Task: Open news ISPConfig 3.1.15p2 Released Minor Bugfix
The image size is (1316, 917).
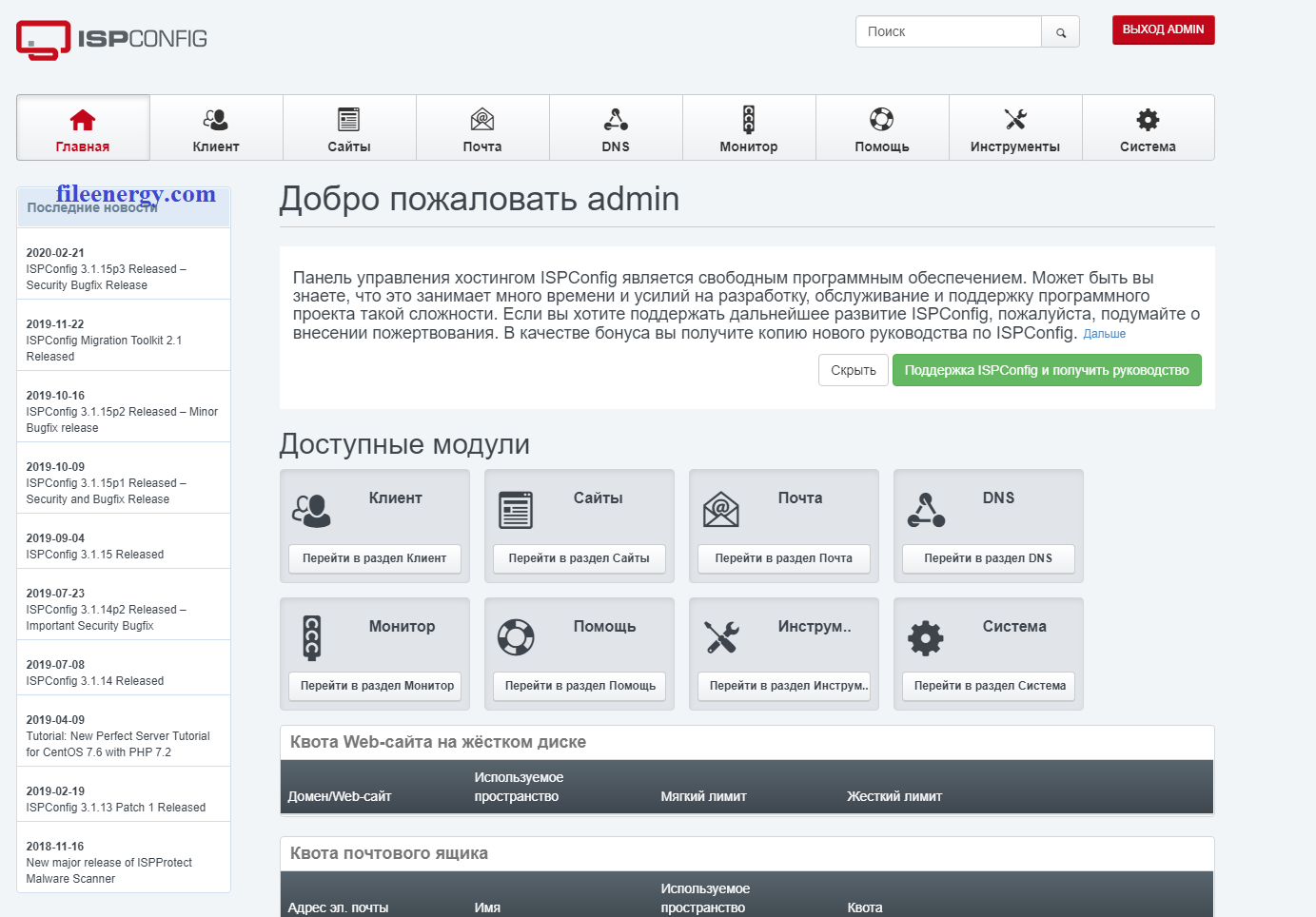Action: pyautogui.click(x=122, y=419)
